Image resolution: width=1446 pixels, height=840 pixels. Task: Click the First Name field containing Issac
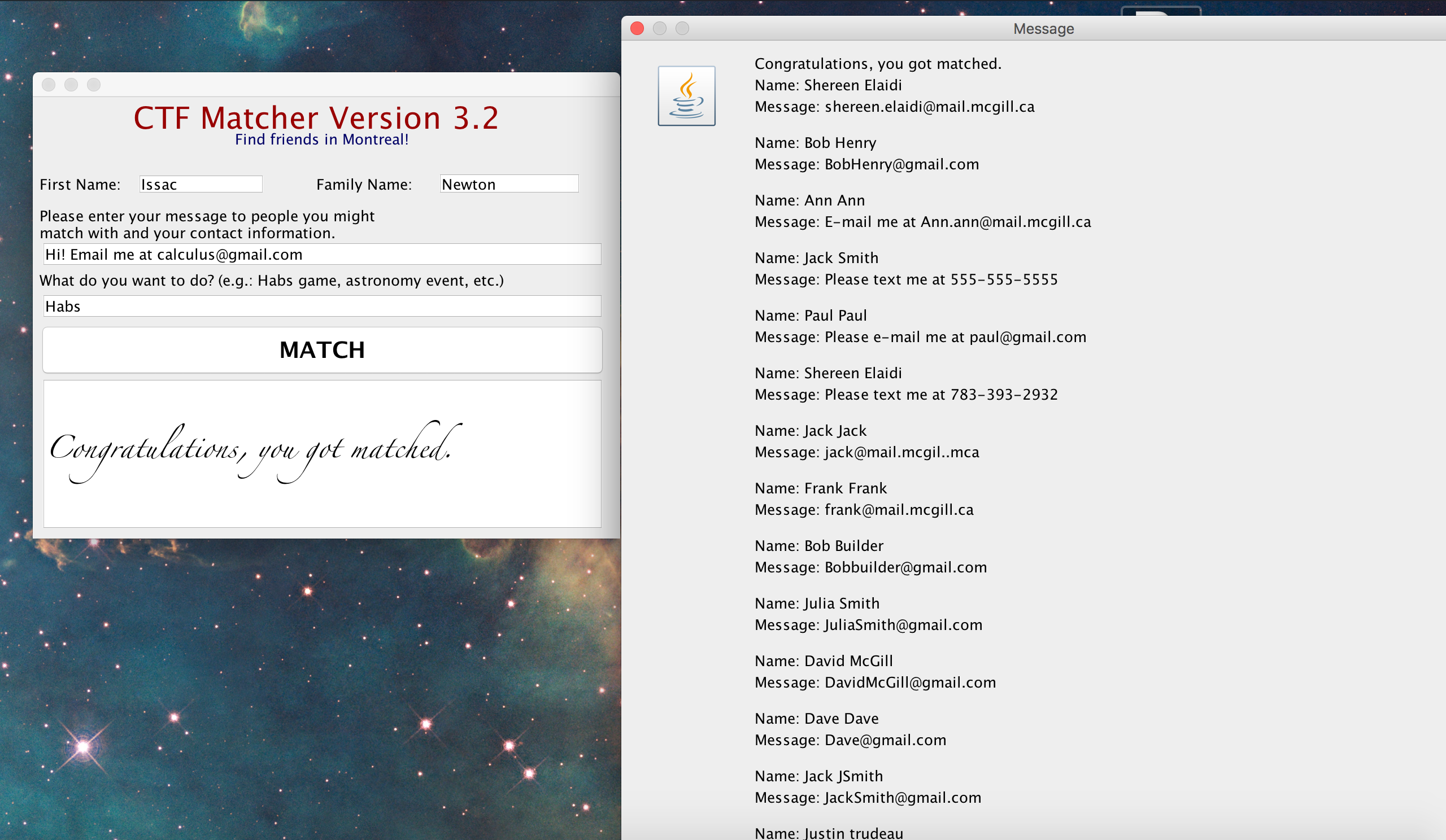point(201,184)
